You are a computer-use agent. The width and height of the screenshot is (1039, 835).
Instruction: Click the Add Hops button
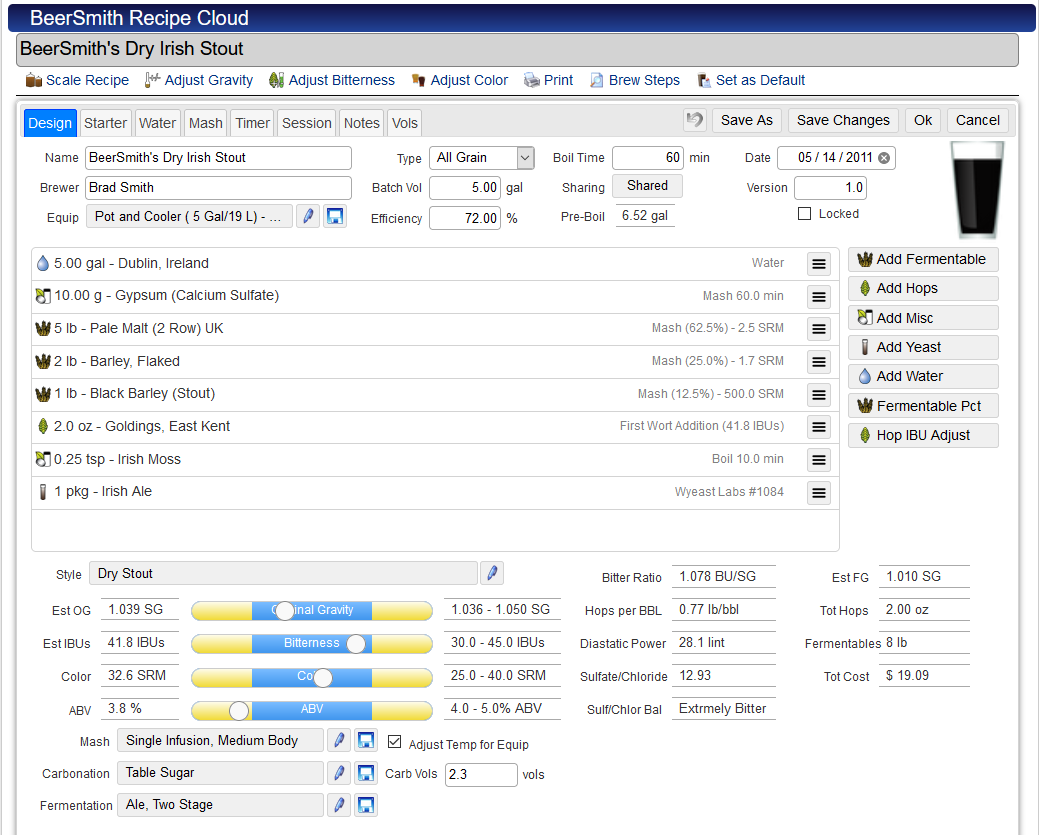[923, 288]
